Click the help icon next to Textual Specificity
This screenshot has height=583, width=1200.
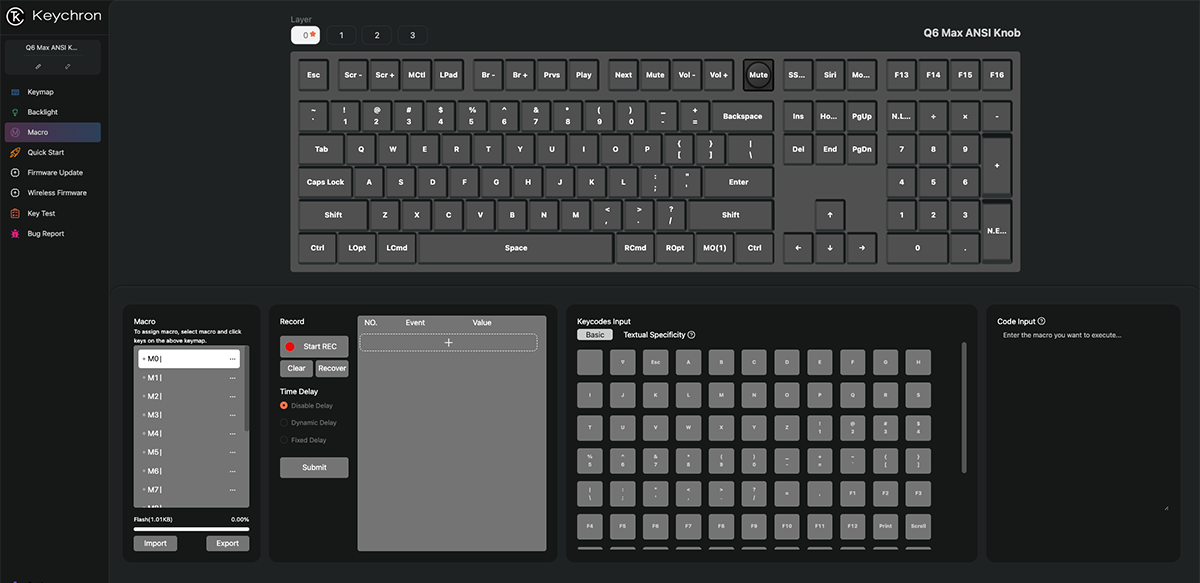coord(691,335)
